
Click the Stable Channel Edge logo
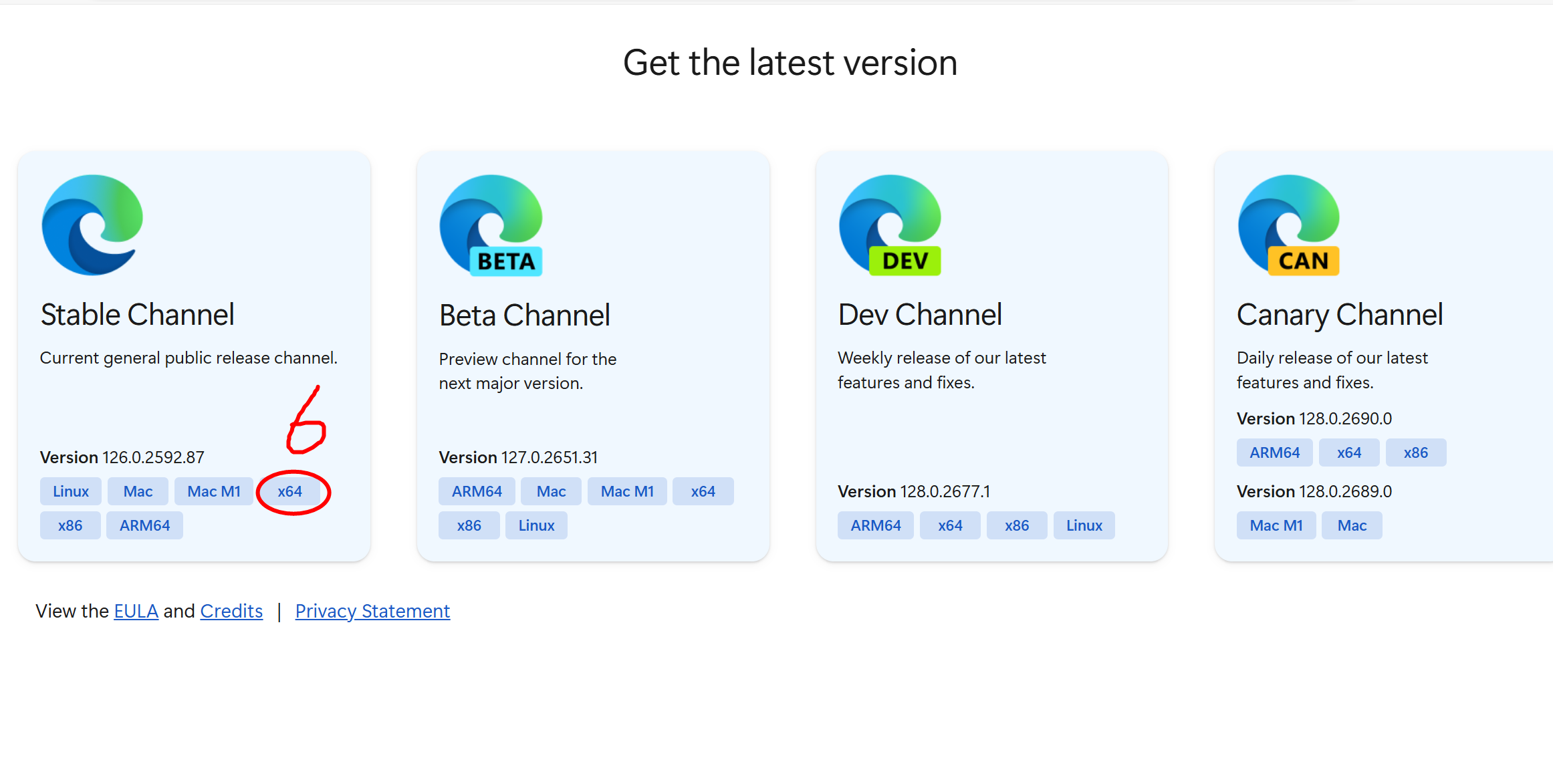point(92,225)
